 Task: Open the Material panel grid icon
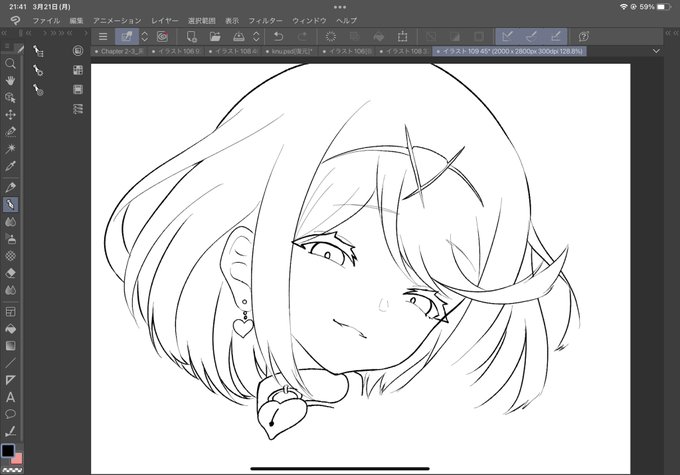point(78,70)
